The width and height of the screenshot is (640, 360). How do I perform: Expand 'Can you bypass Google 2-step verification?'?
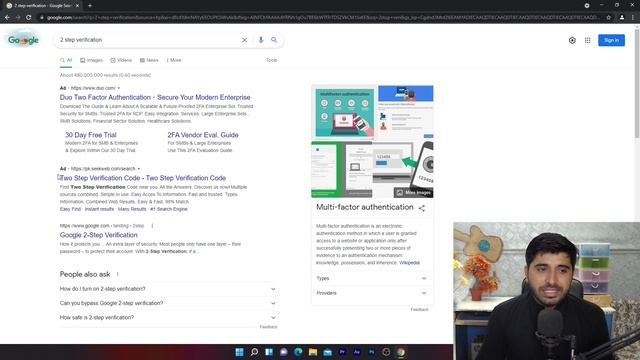[x=168, y=303]
